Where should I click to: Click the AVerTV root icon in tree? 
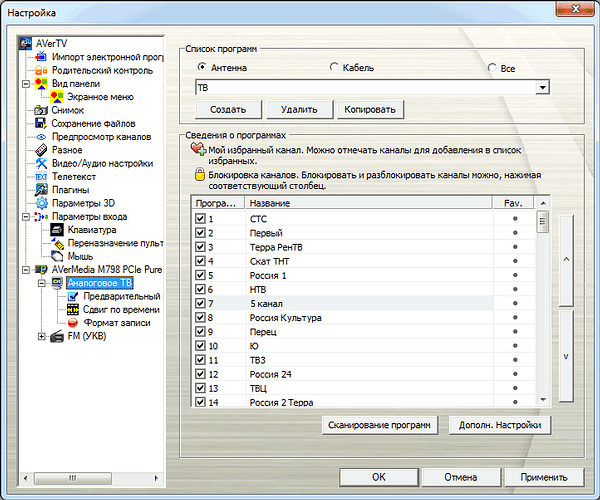(x=25, y=43)
